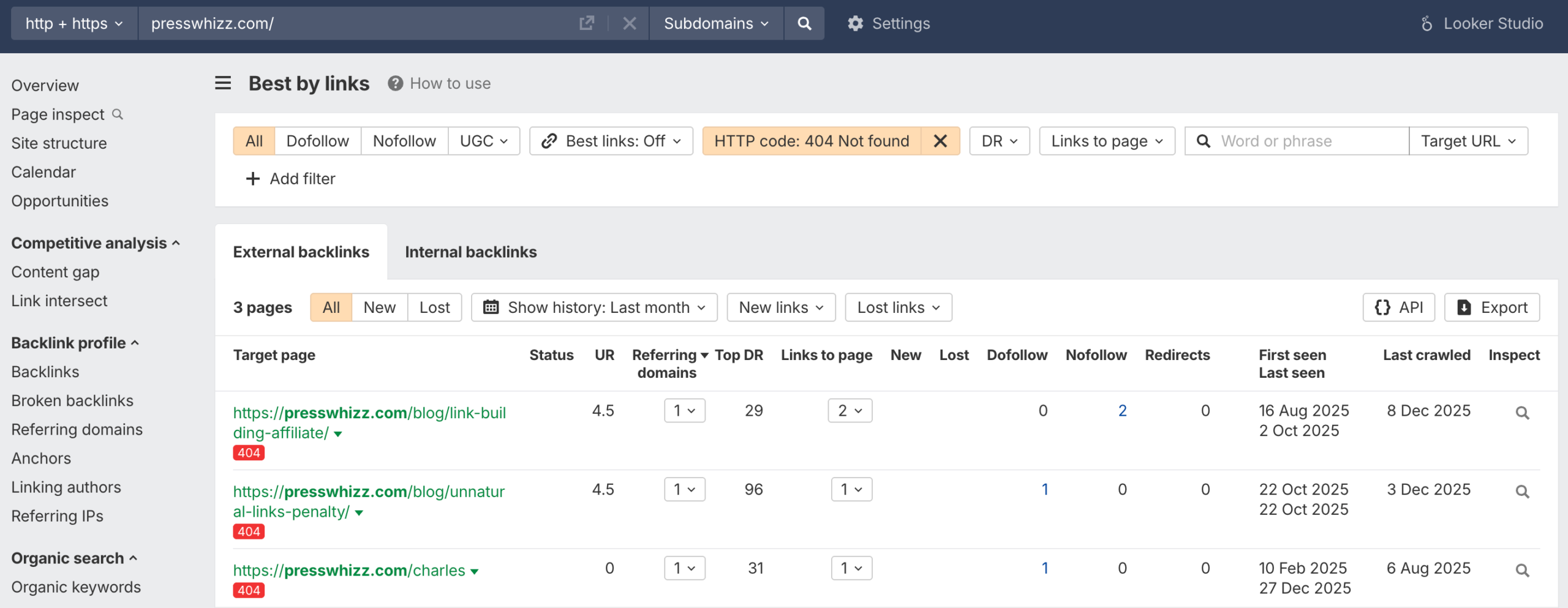Open the Subdomains mode dropdown
This screenshot has width=1568, height=608.
[x=715, y=23]
